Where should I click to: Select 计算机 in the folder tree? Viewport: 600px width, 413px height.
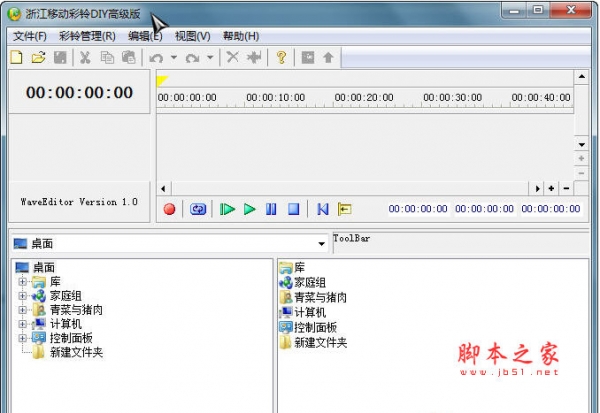pyautogui.click(x=65, y=324)
